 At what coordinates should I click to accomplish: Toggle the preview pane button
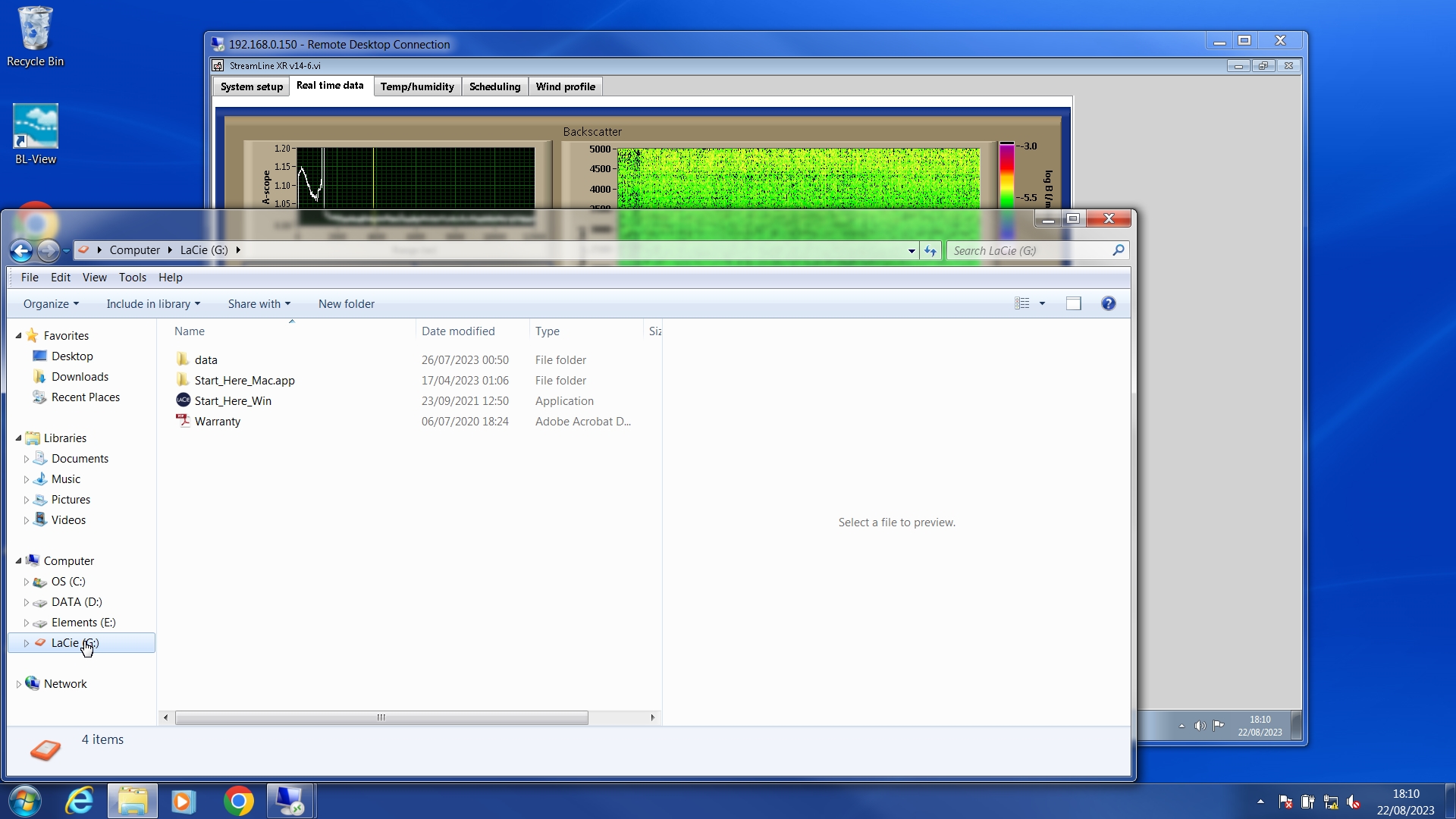pyautogui.click(x=1073, y=303)
